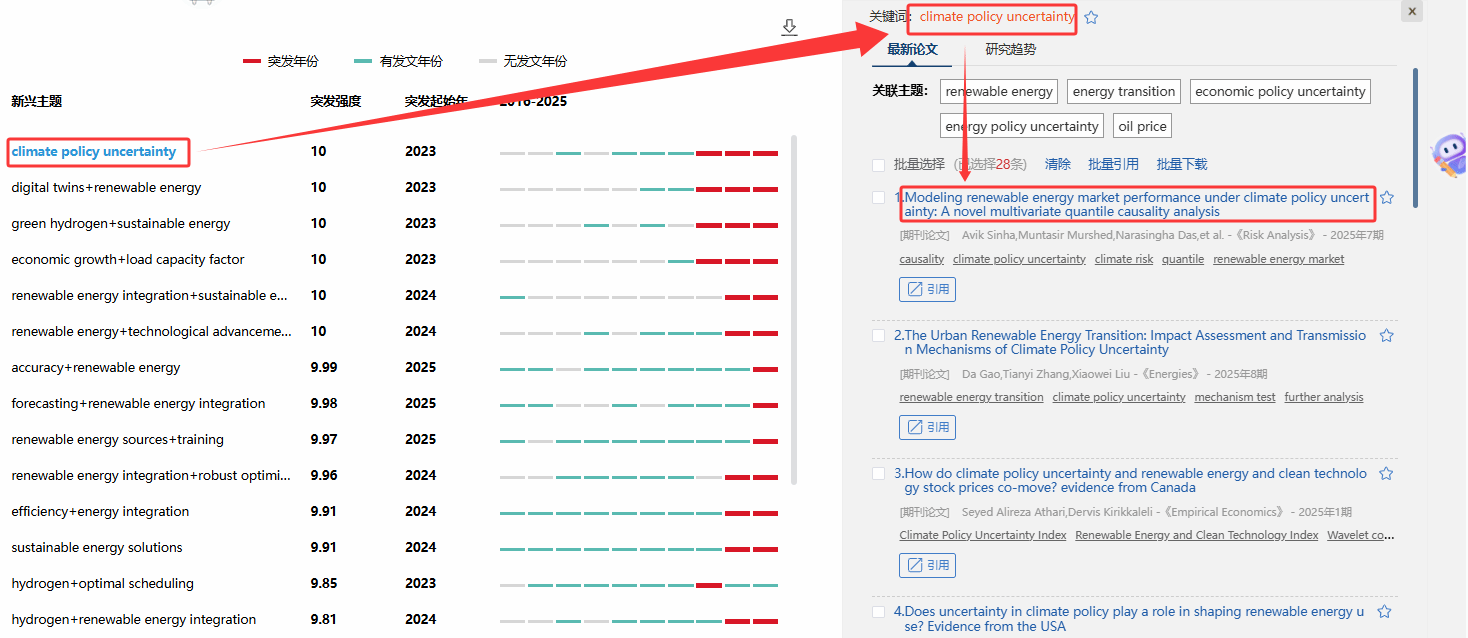Click the 清除 link to clear selection

[1057, 164]
